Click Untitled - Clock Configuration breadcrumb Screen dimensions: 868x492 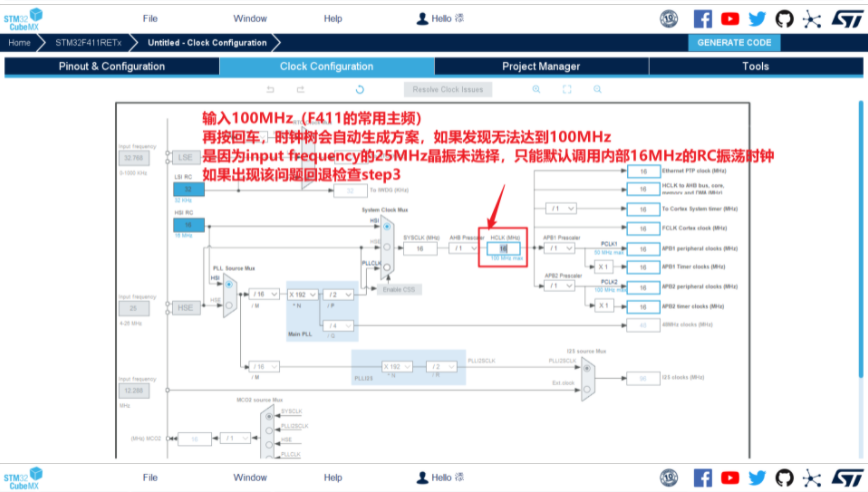pos(207,43)
